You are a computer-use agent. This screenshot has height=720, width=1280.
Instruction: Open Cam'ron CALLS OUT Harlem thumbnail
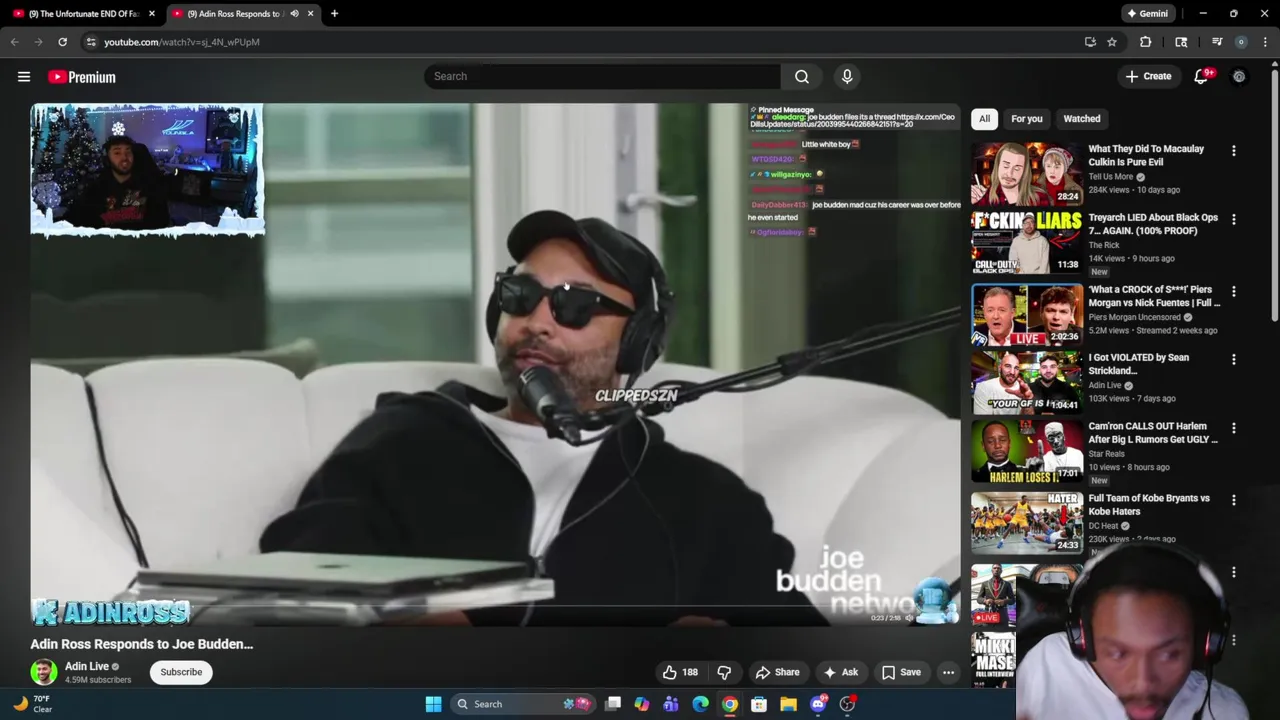[1027, 451]
